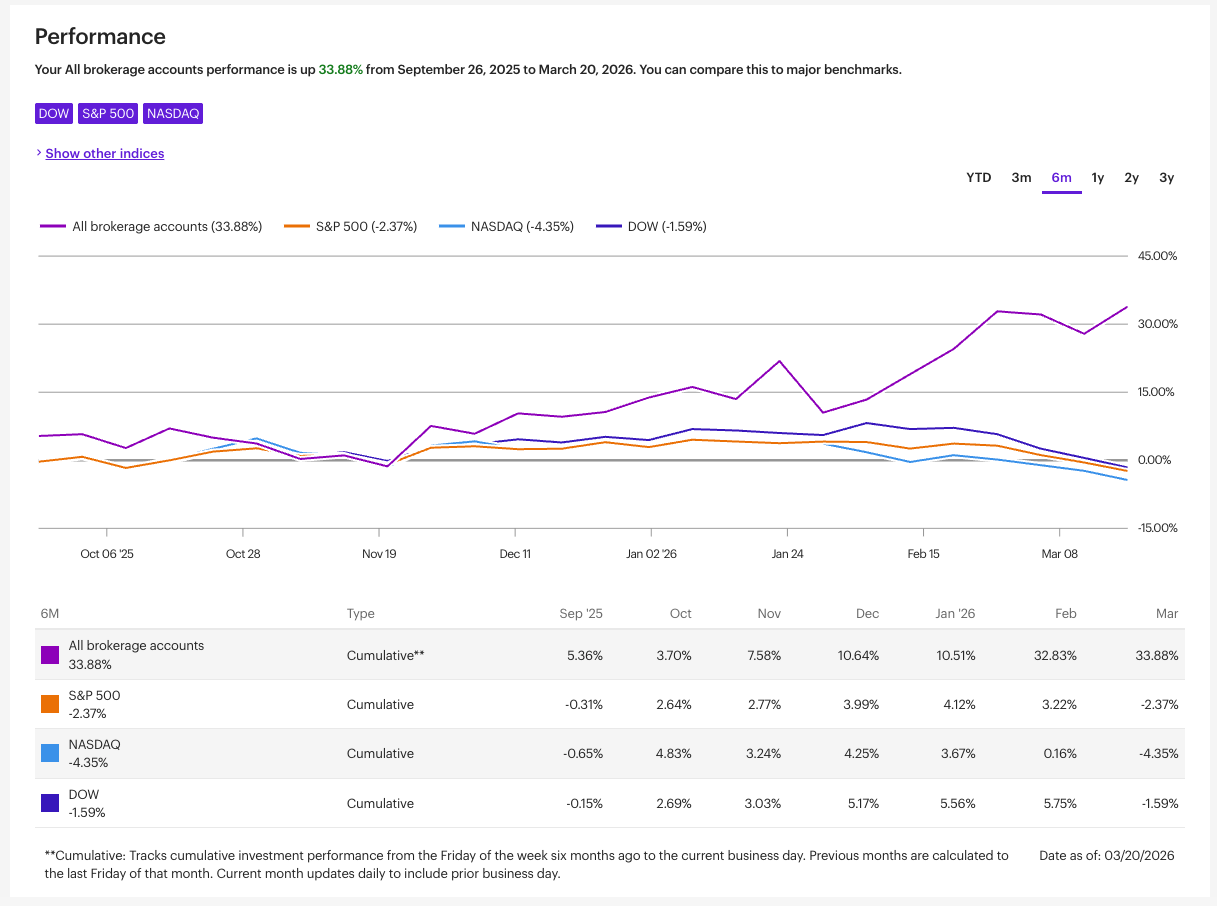View 3y performance history
The image size is (1217, 906).
point(1166,177)
